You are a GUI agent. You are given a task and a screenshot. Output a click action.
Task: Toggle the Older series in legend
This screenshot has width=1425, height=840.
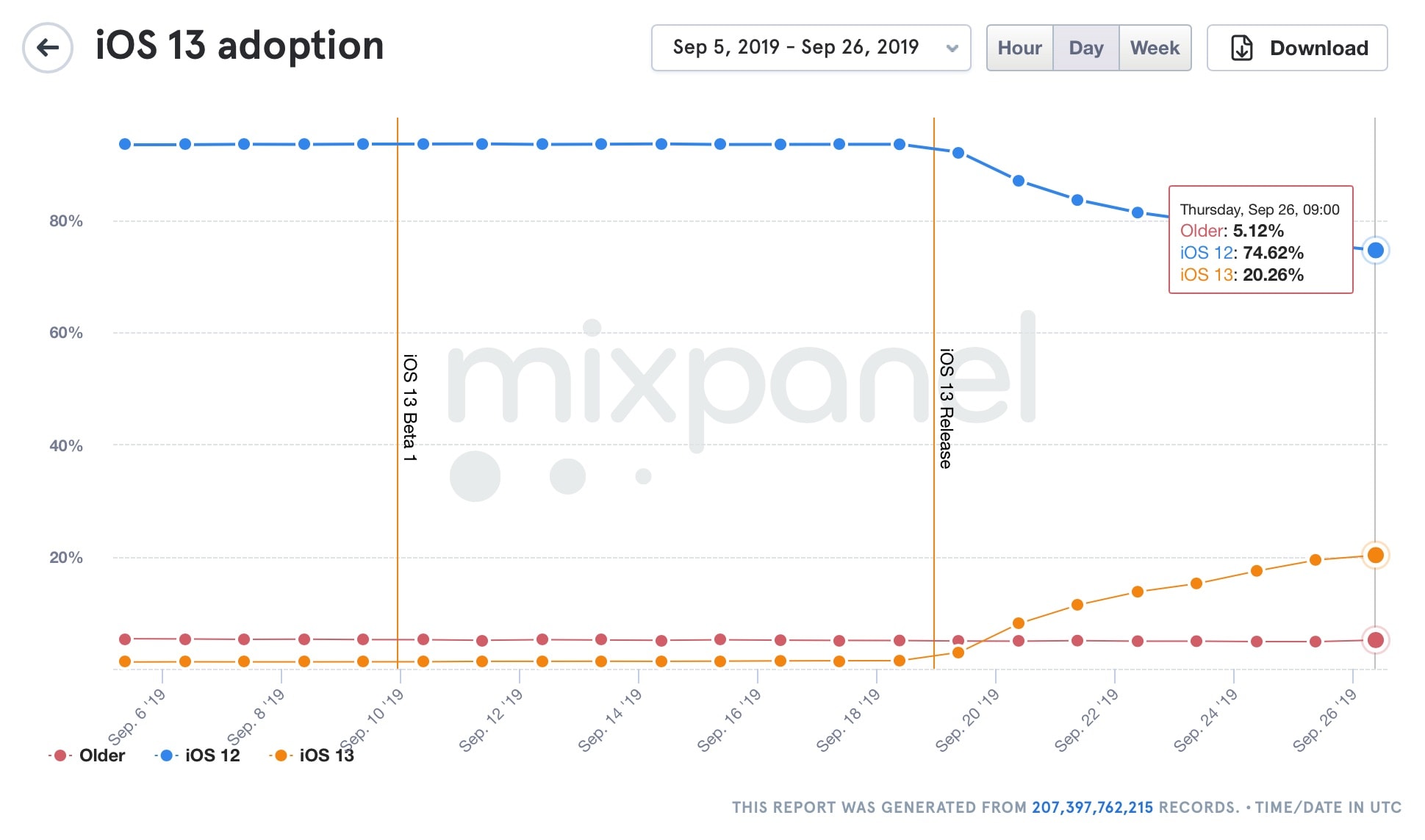101,755
